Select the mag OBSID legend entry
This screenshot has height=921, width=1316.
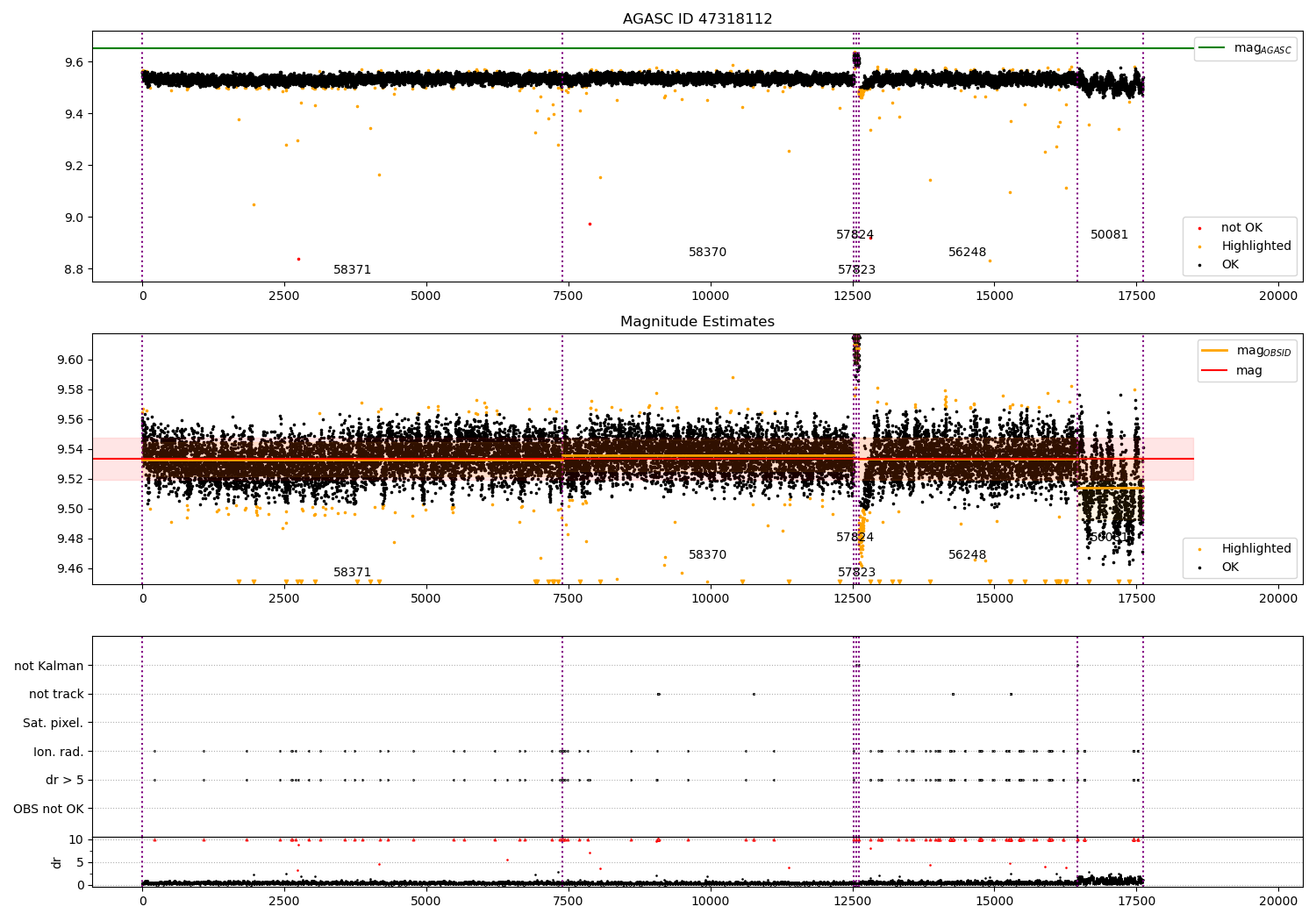pos(1247,351)
